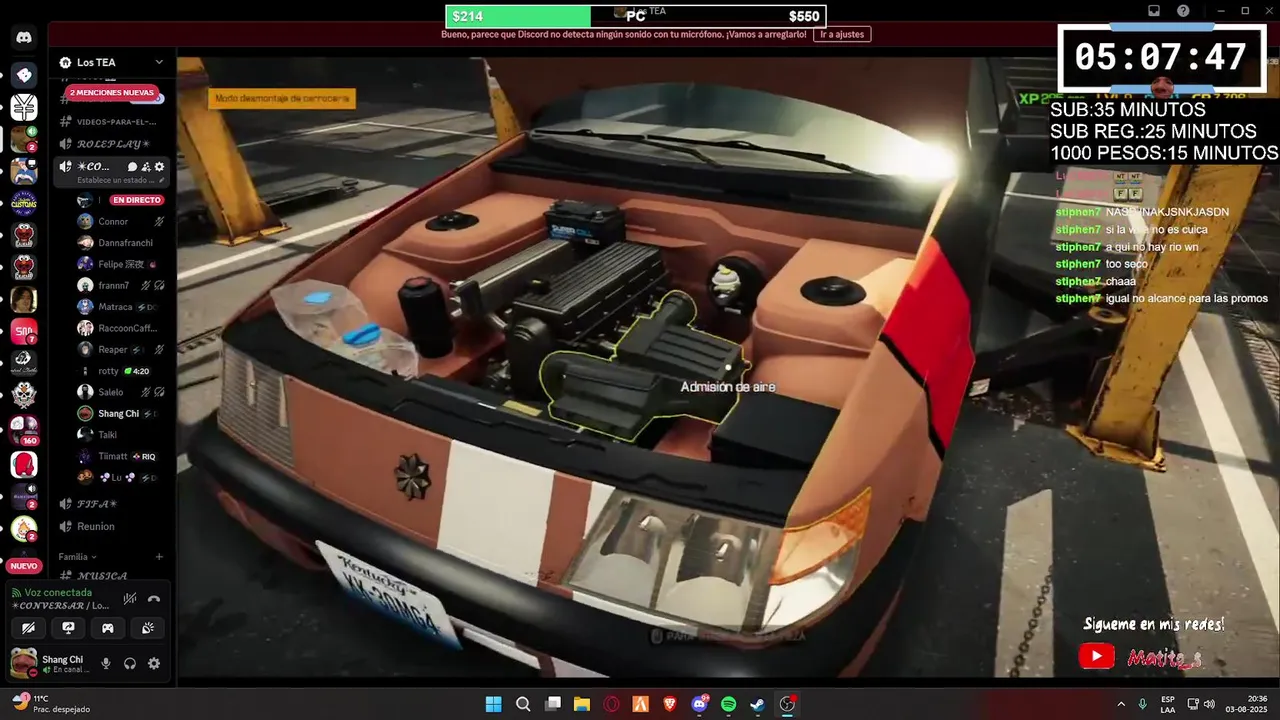This screenshot has width=1280, height=720.
Task: Select user Lu in voice list
Action: point(120,477)
